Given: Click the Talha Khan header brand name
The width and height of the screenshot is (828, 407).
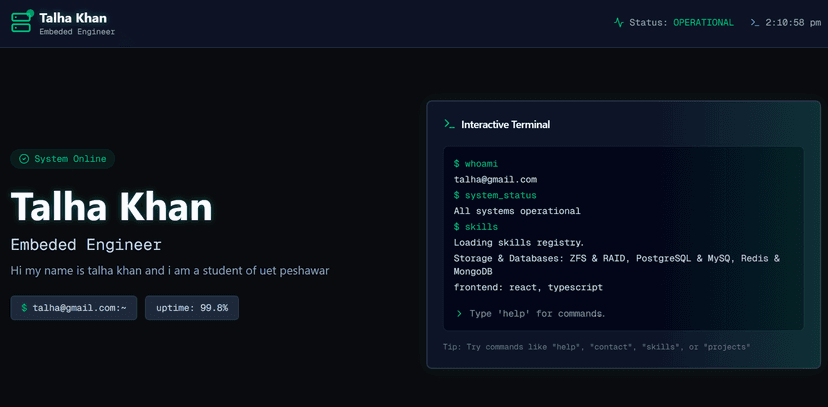Looking at the screenshot, I should pyautogui.click(x=73, y=18).
